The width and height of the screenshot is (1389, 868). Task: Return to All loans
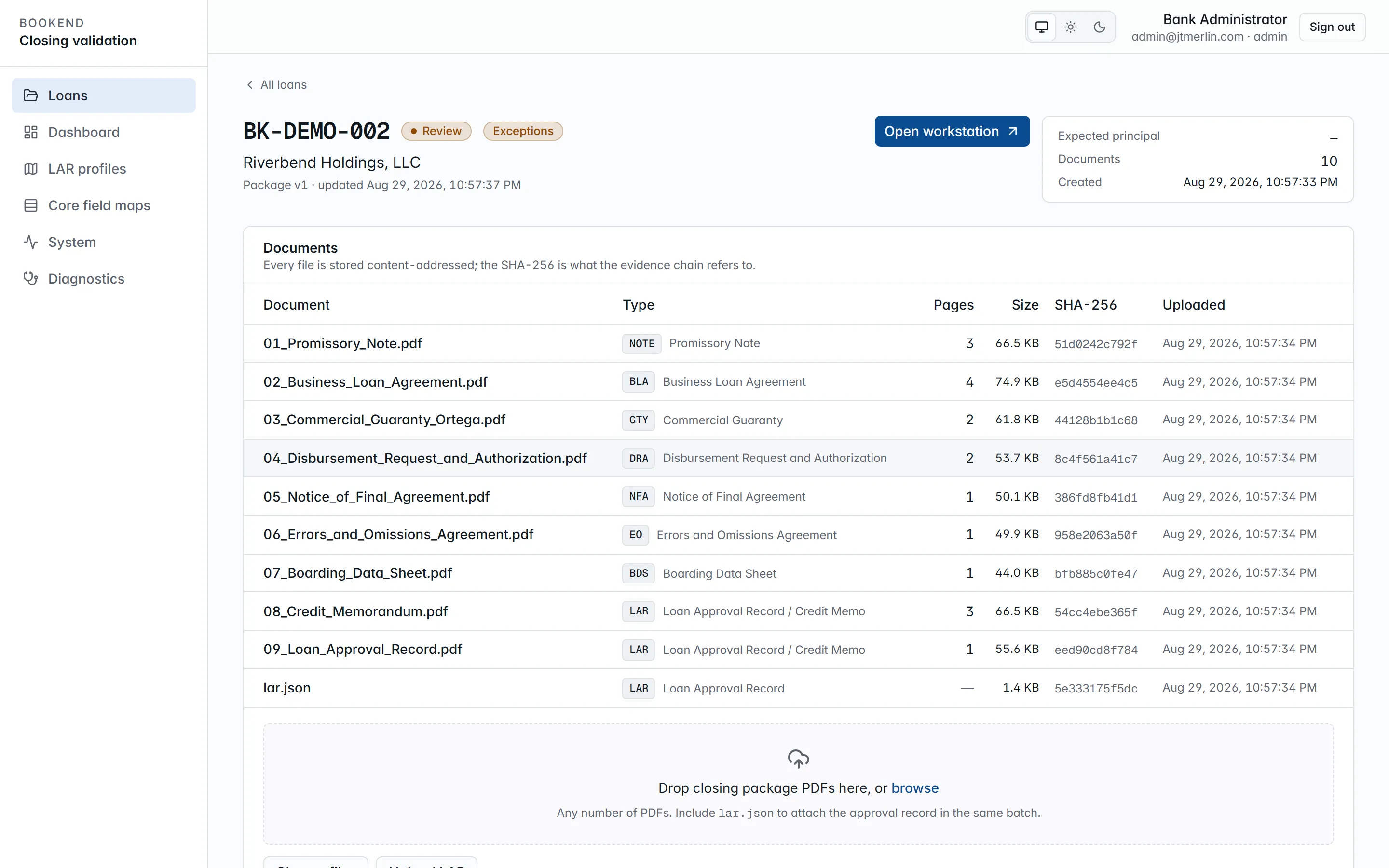[x=277, y=85]
